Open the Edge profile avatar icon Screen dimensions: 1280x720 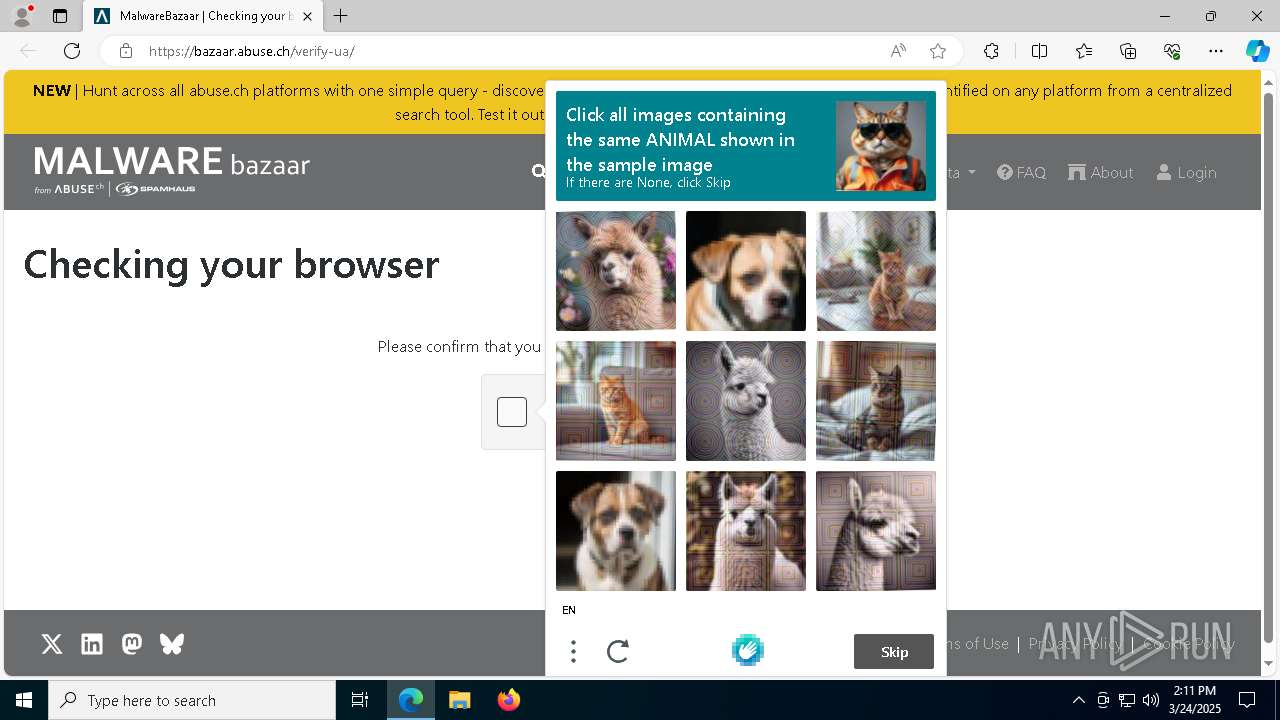[x=22, y=16]
